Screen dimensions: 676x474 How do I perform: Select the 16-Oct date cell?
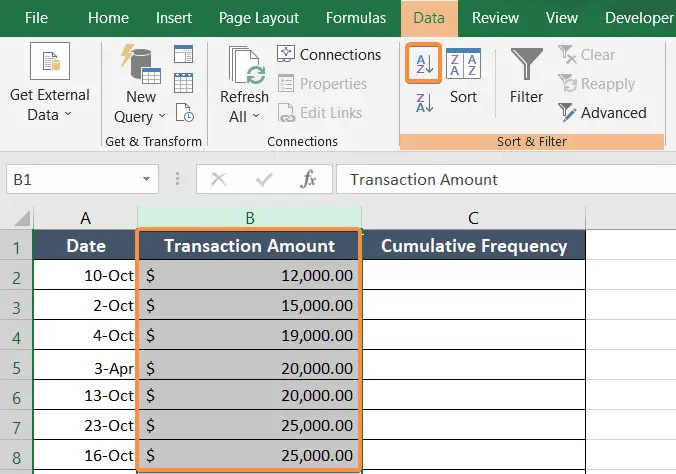(x=85, y=455)
